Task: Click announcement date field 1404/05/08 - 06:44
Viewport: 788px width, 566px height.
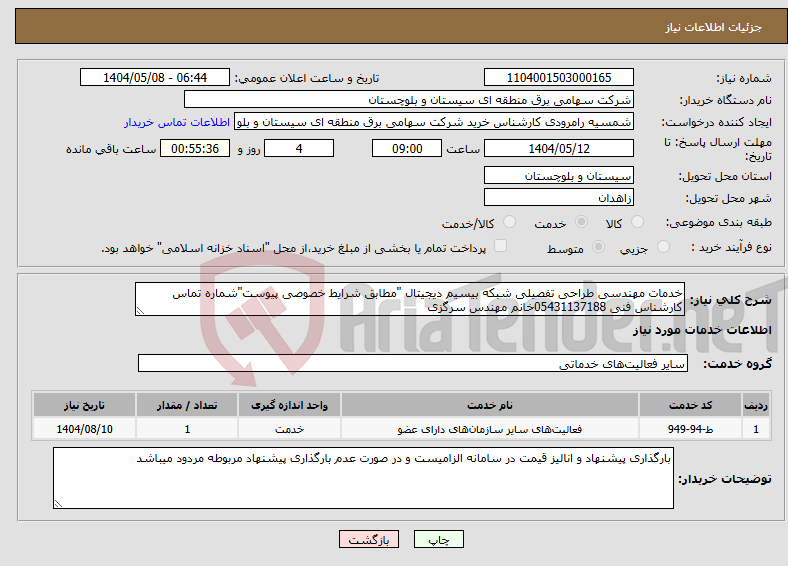Action: tap(155, 77)
